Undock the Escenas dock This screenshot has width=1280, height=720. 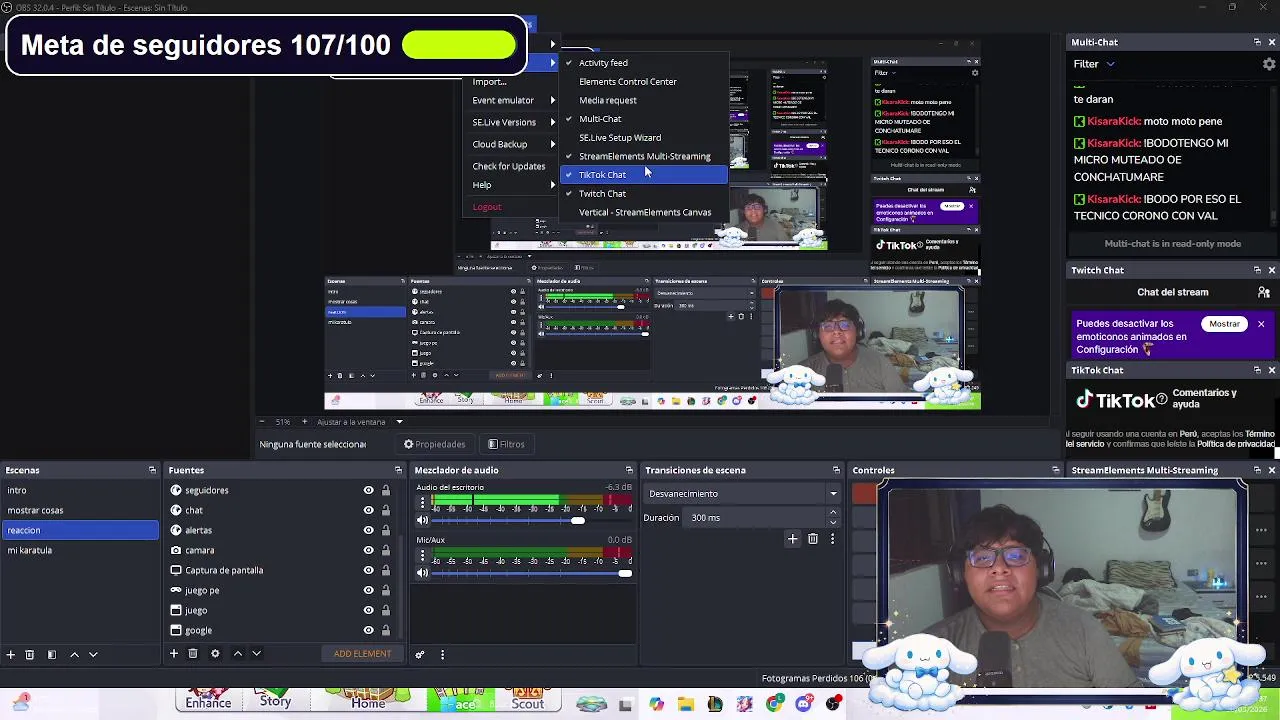tap(152, 470)
